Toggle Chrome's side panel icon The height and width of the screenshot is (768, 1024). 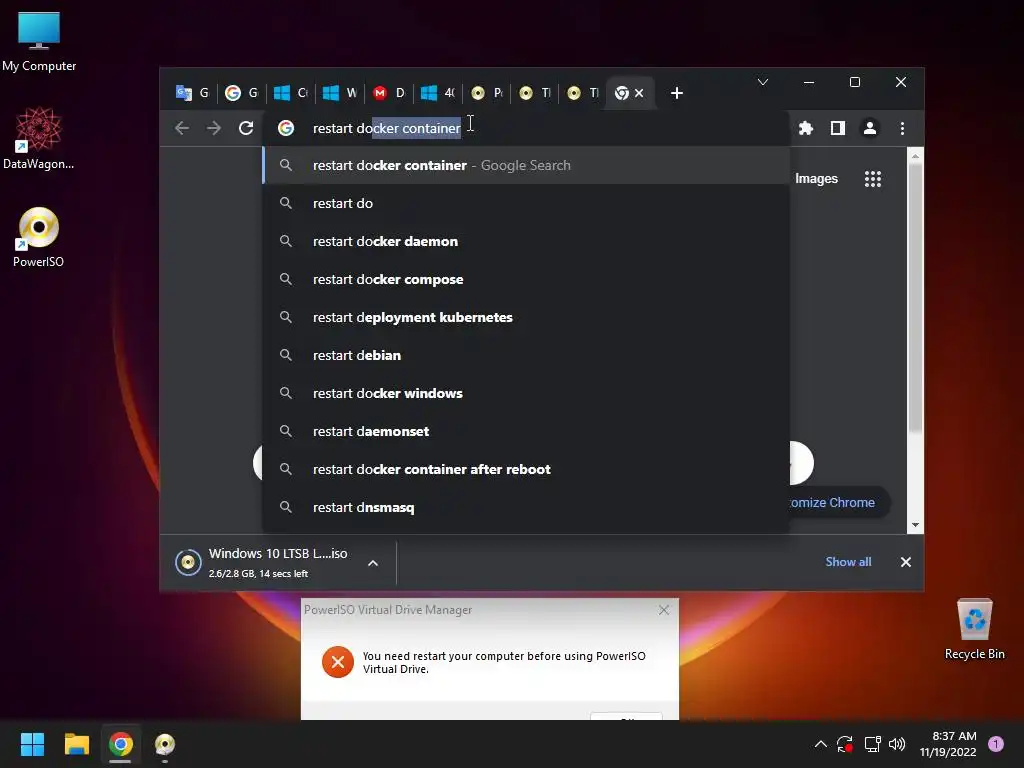pos(838,128)
